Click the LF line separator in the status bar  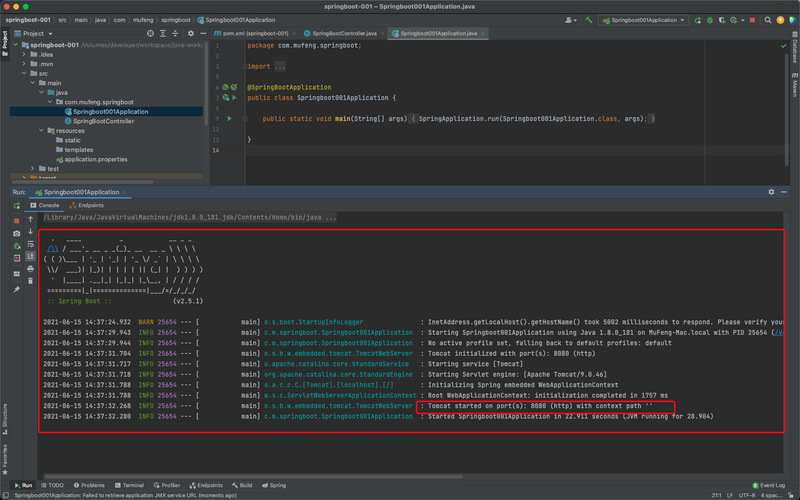730,495
